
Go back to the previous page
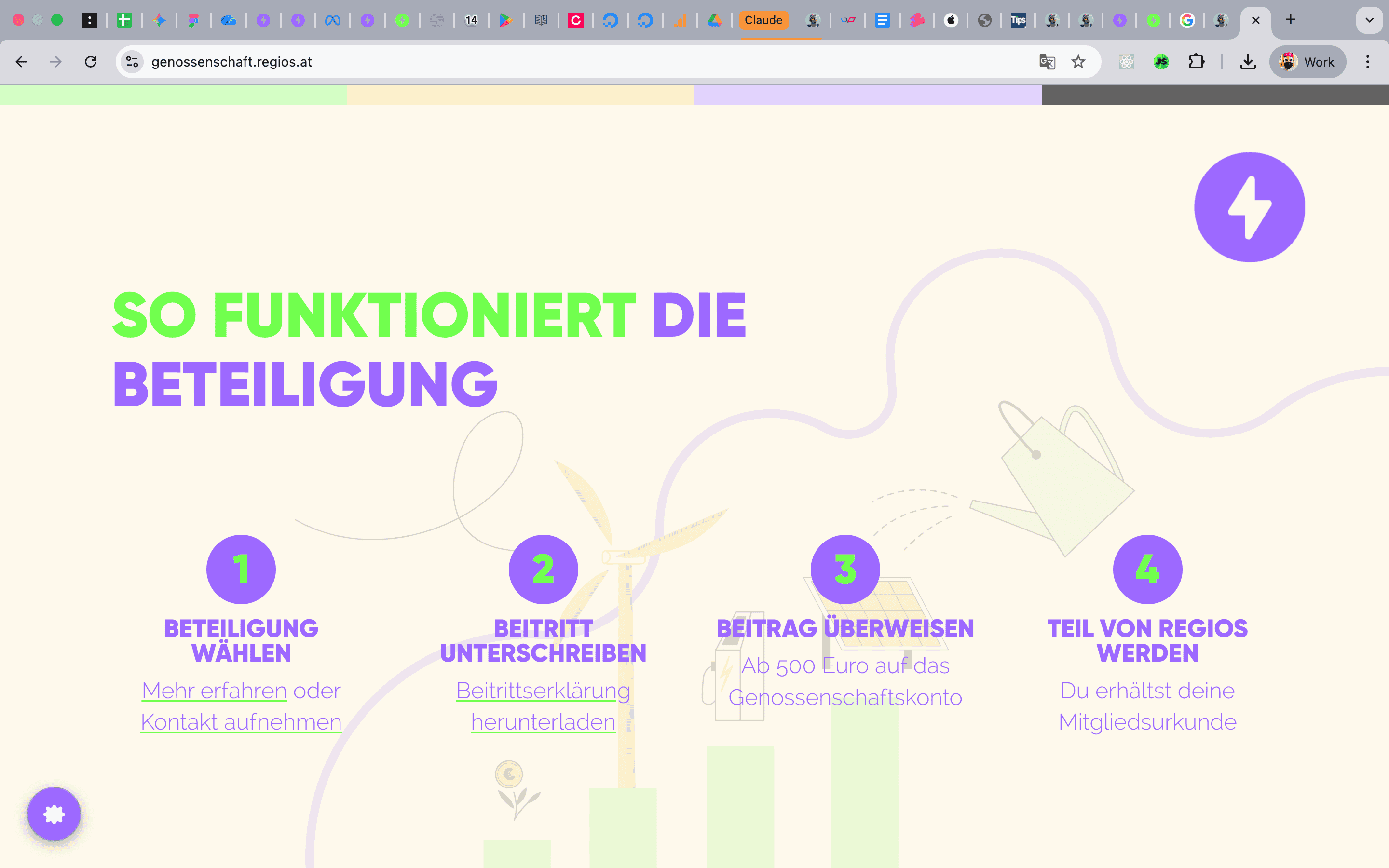point(21,62)
